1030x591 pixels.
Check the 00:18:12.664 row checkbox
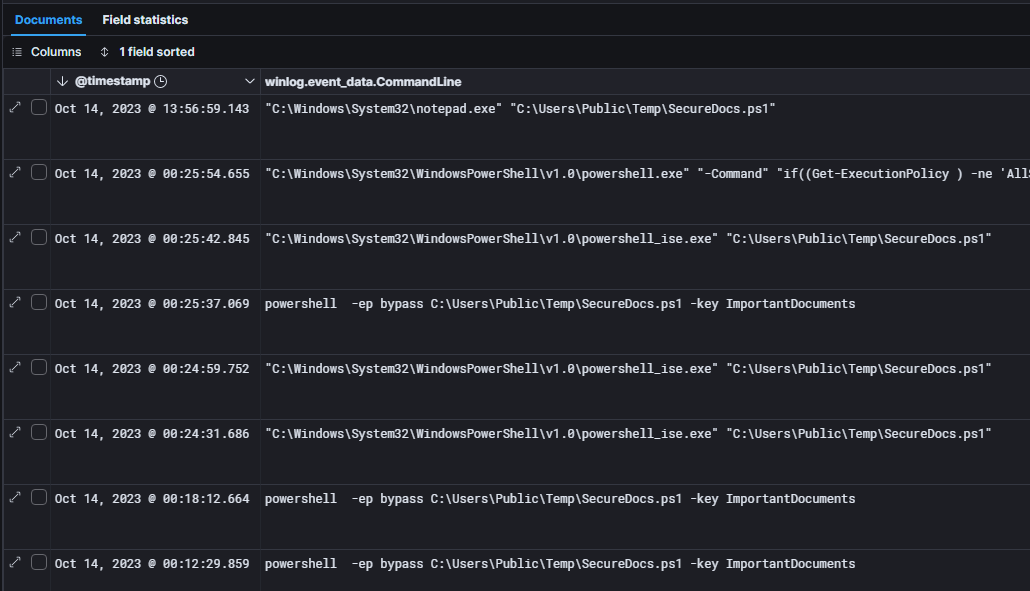click(x=39, y=497)
